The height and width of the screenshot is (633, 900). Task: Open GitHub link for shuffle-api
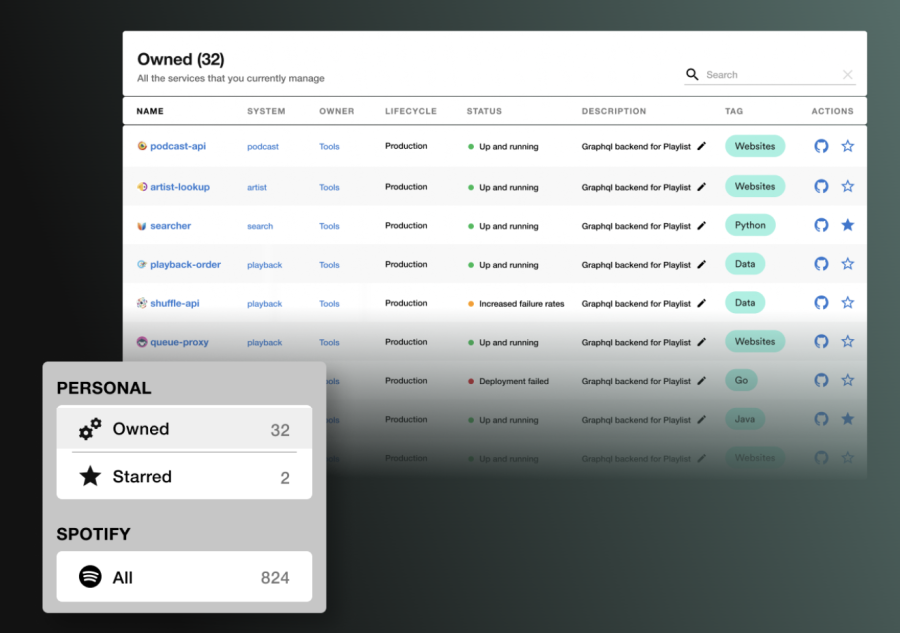[821, 302]
